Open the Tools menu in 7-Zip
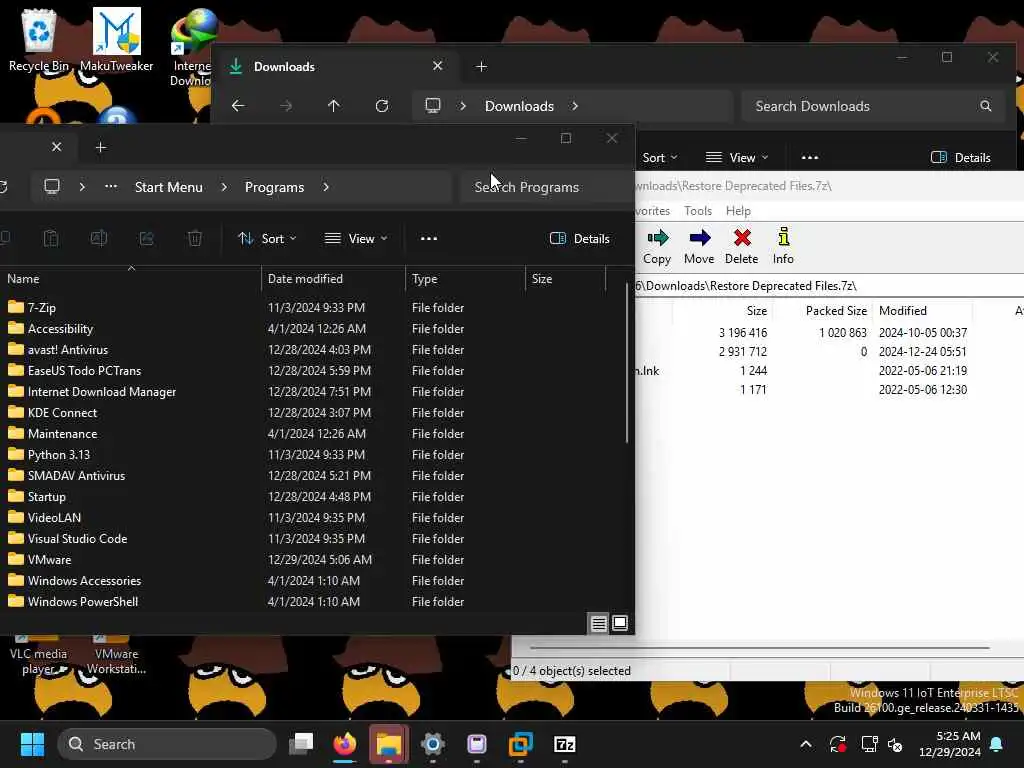Screen dimensions: 1024x768 tap(697, 210)
